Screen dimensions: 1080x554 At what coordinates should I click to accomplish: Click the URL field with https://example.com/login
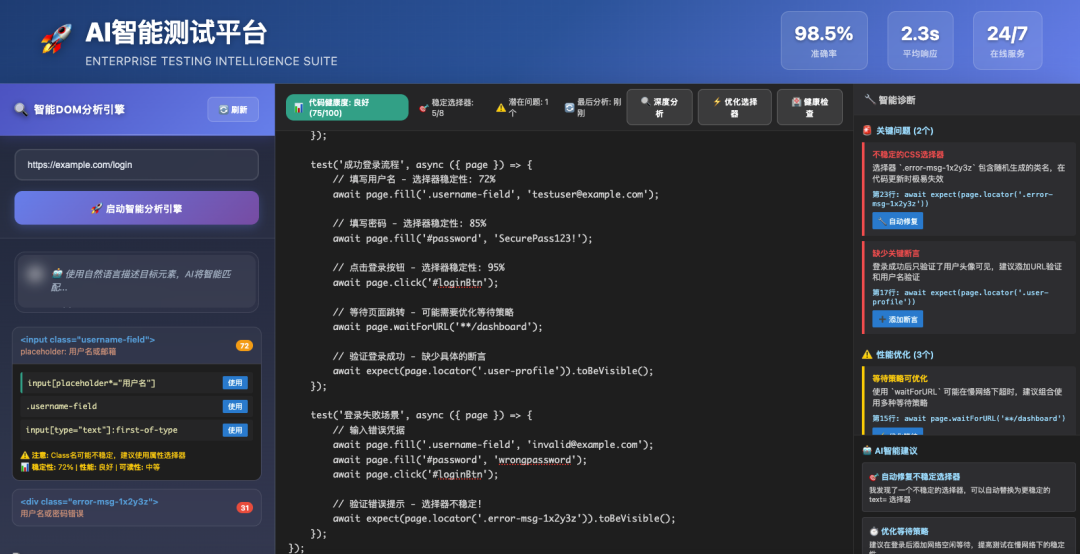click(x=136, y=165)
